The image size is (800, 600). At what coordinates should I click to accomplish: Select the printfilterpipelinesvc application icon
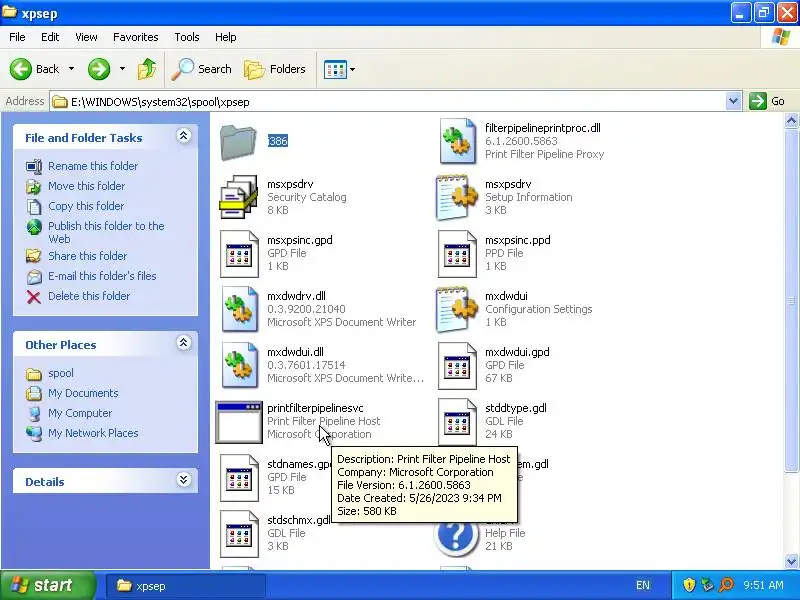tap(239, 422)
